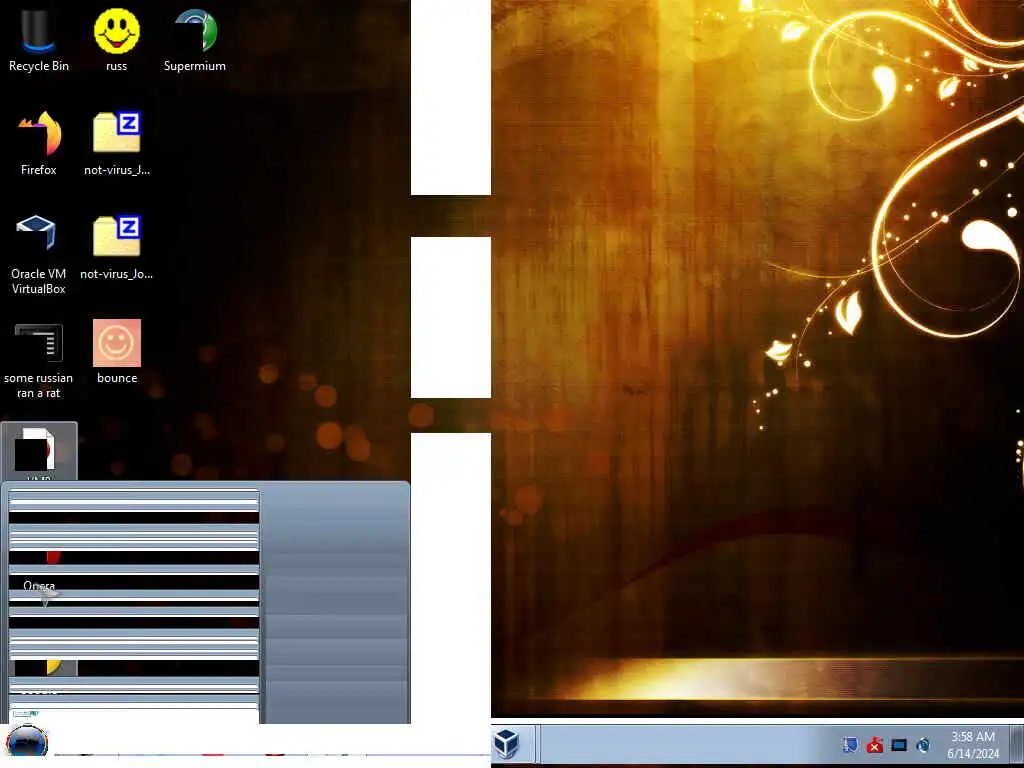Image resolution: width=1024 pixels, height=768 pixels.
Task: Click the Show Desktop strip at the taskbar end
Action: click(x=1017, y=744)
